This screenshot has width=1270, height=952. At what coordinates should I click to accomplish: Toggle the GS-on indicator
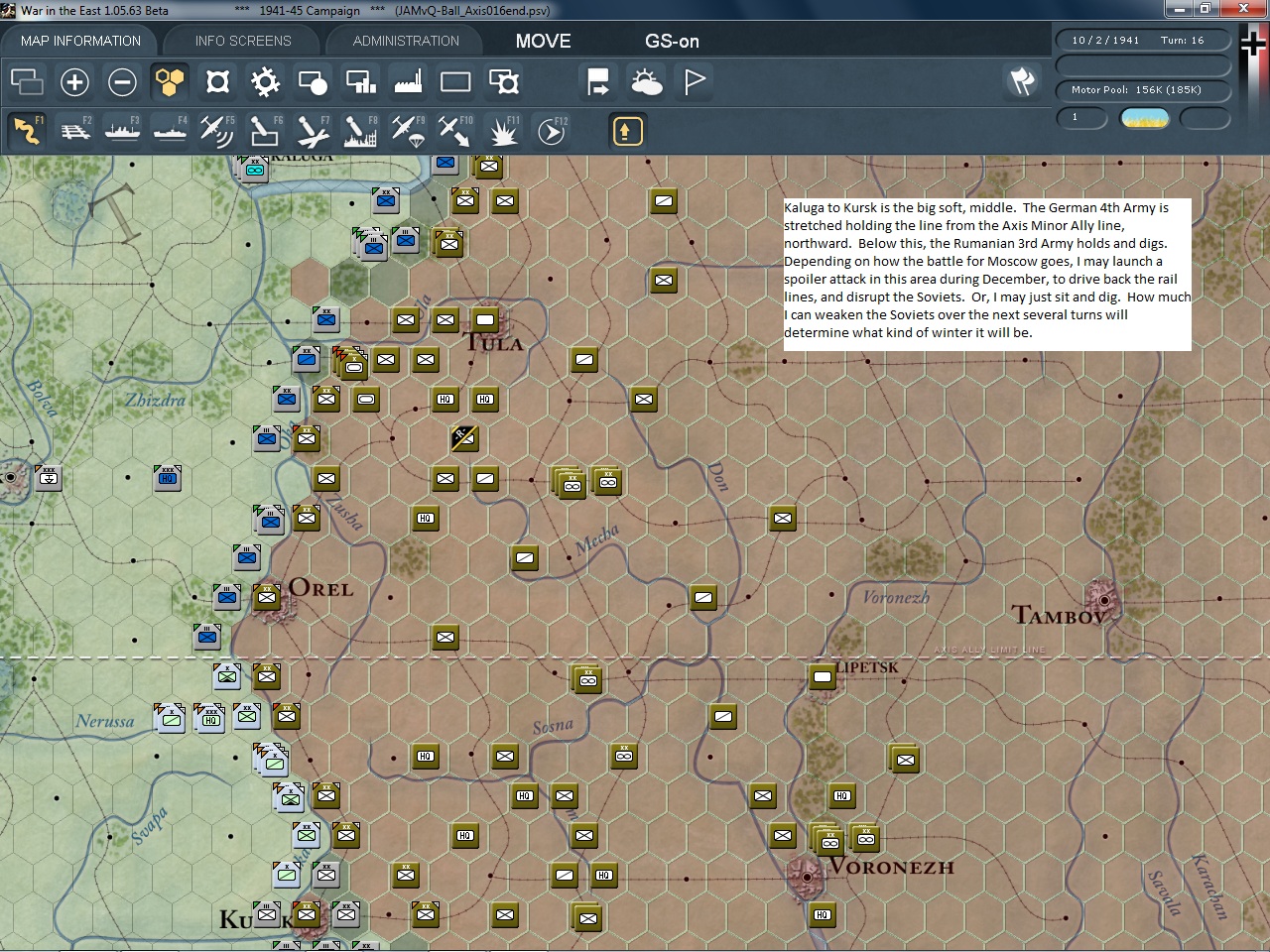pyautogui.click(x=672, y=41)
